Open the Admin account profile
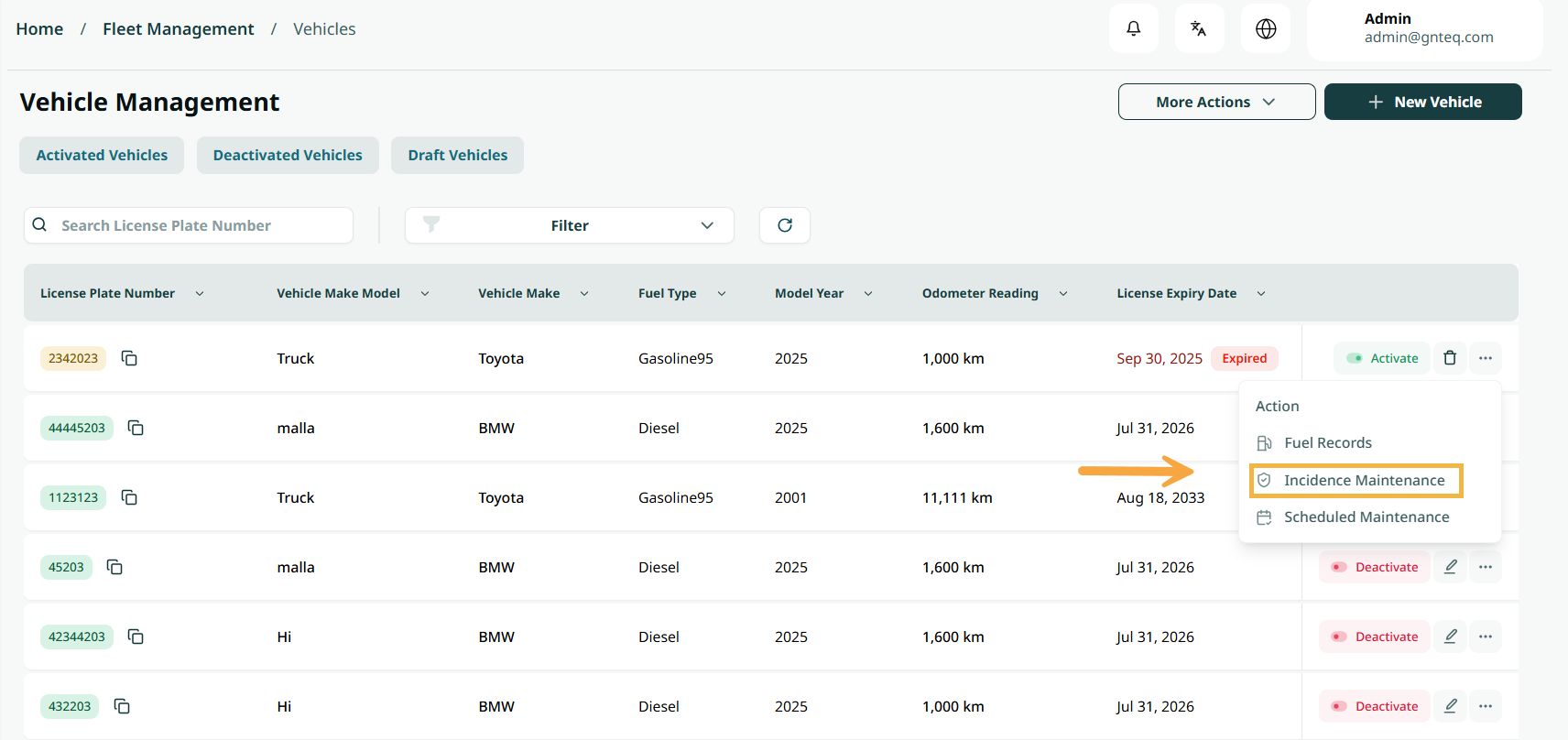The height and width of the screenshot is (740, 1568). (1425, 28)
